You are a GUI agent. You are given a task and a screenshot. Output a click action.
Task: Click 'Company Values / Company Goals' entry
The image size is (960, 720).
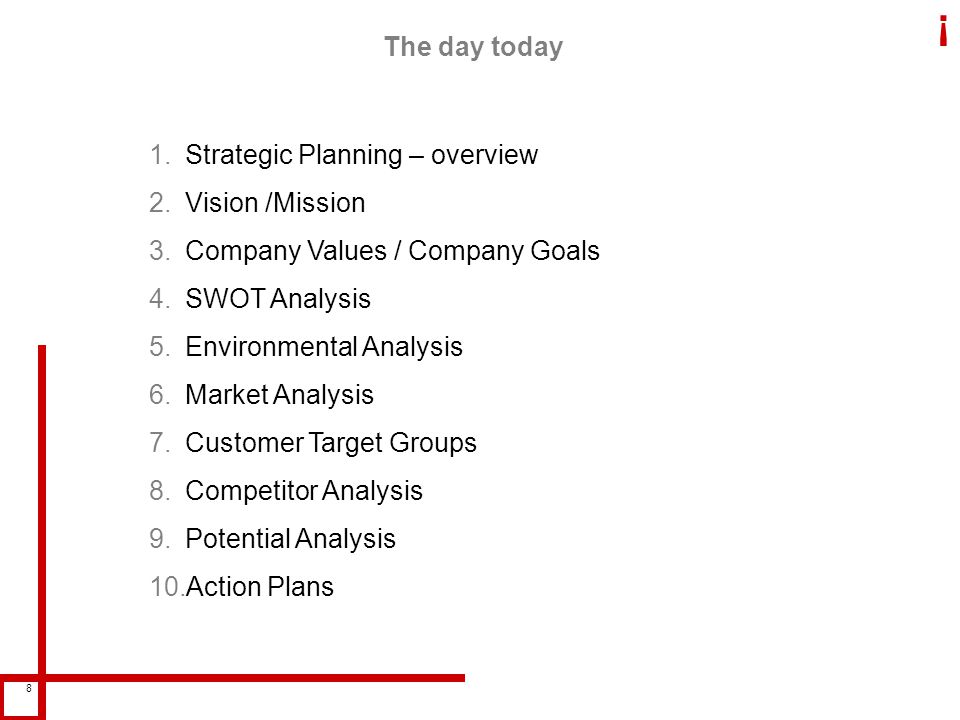(392, 251)
